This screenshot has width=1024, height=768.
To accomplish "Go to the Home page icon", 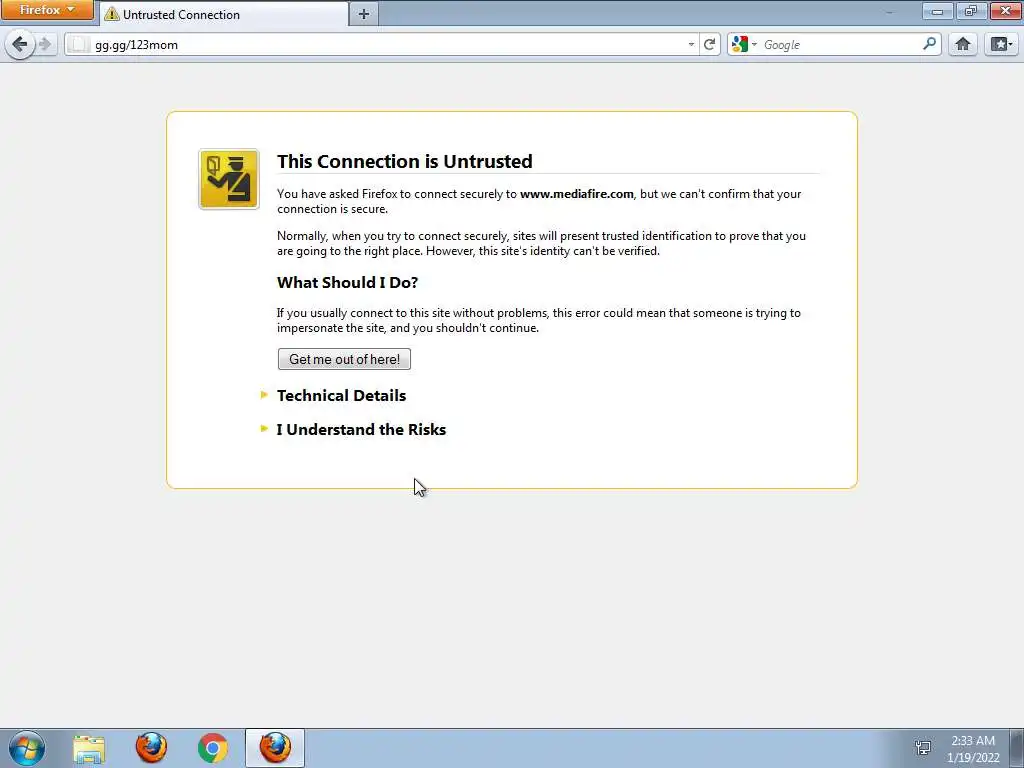I will 963,44.
